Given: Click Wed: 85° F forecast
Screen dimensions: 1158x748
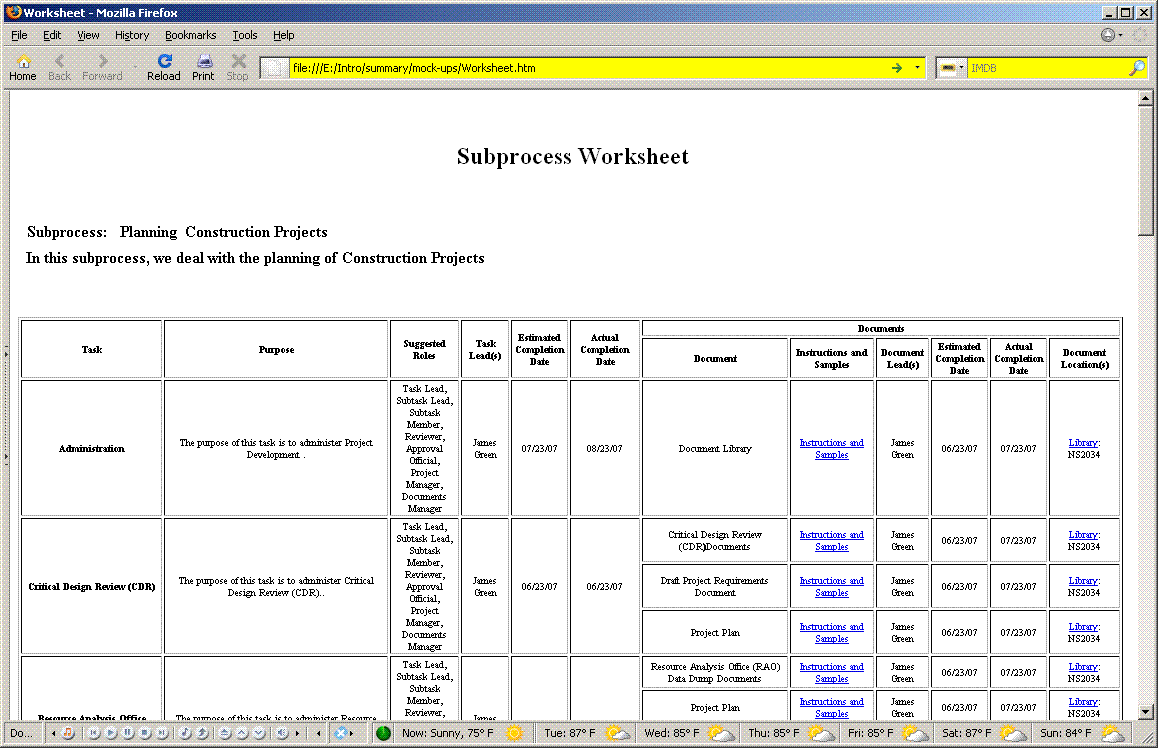Looking at the screenshot, I should (x=671, y=733).
